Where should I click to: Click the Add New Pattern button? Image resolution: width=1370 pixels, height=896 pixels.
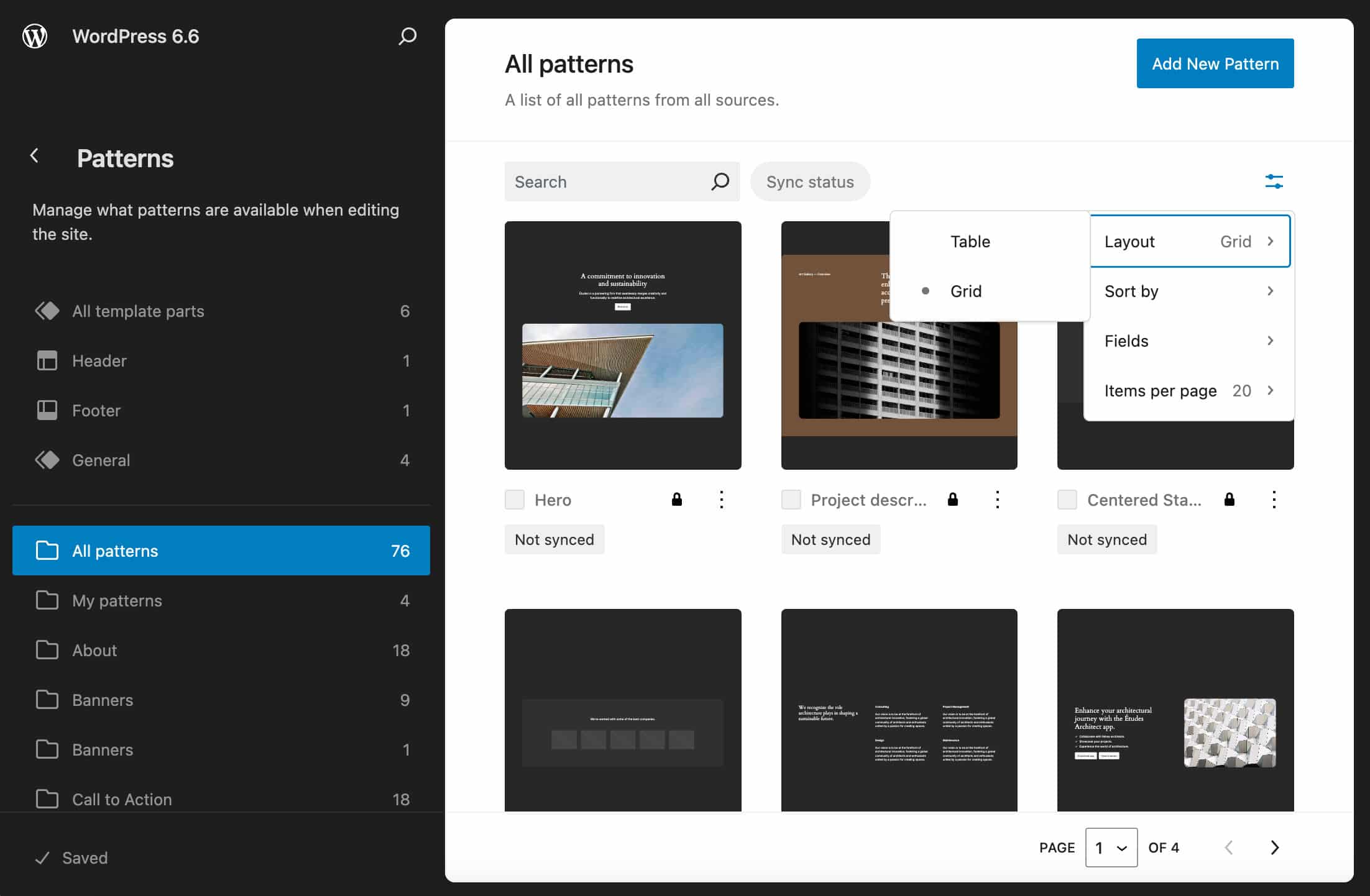tap(1215, 63)
